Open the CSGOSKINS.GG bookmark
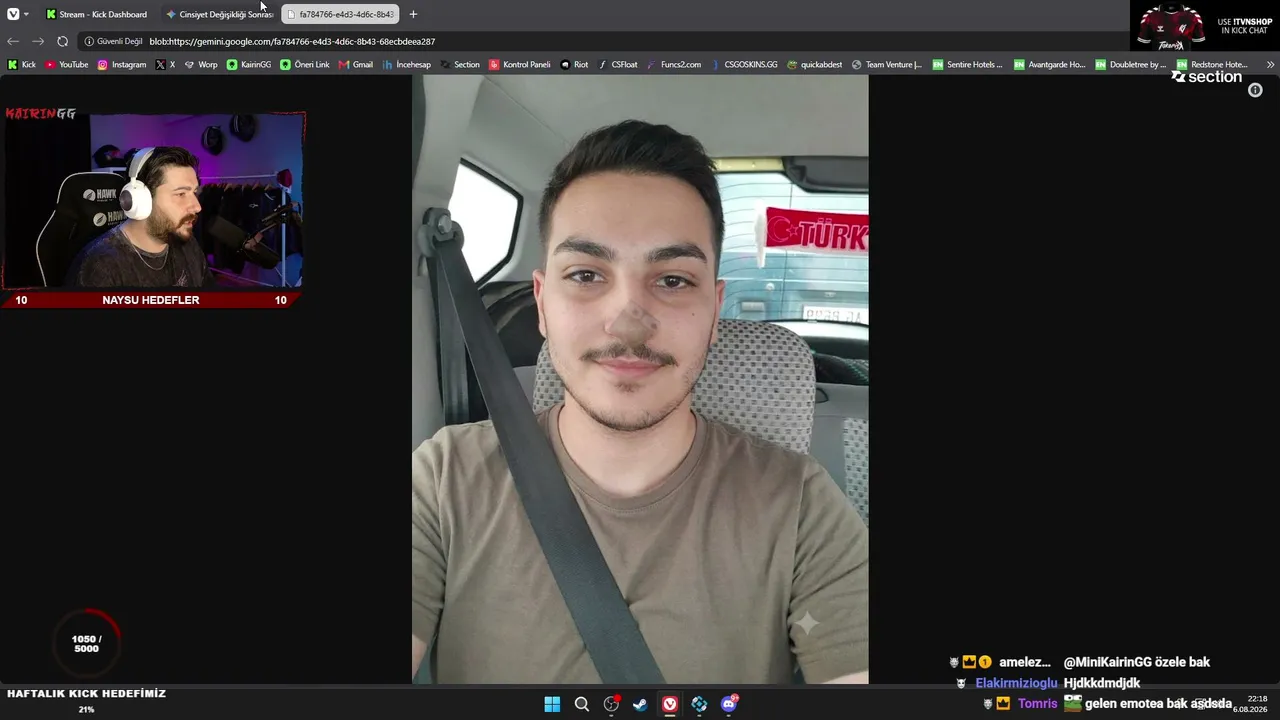Image resolution: width=1280 pixels, height=720 pixels. pyautogui.click(x=744, y=64)
